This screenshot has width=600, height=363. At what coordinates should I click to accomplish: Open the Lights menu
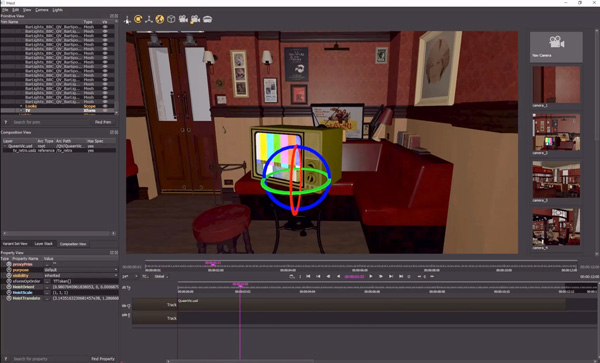58,10
